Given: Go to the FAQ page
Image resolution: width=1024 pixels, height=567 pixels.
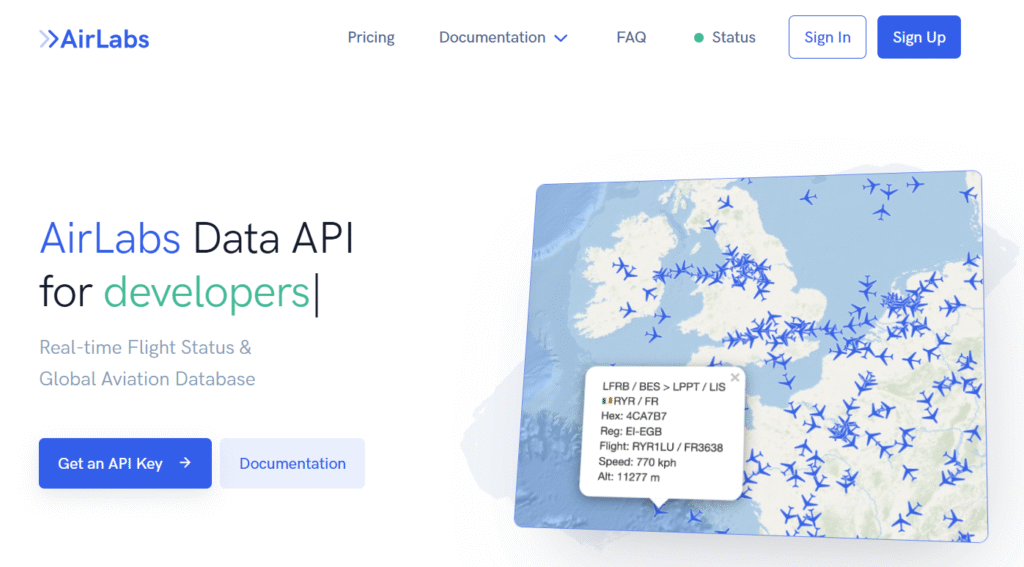Looking at the screenshot, I should (x=631, y=38).
